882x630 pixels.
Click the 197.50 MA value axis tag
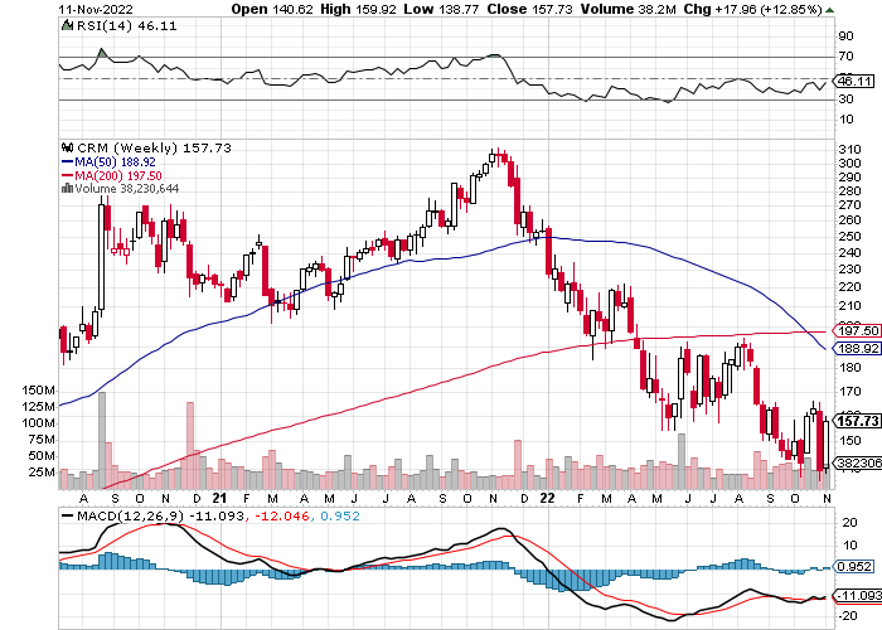point(855,331)
